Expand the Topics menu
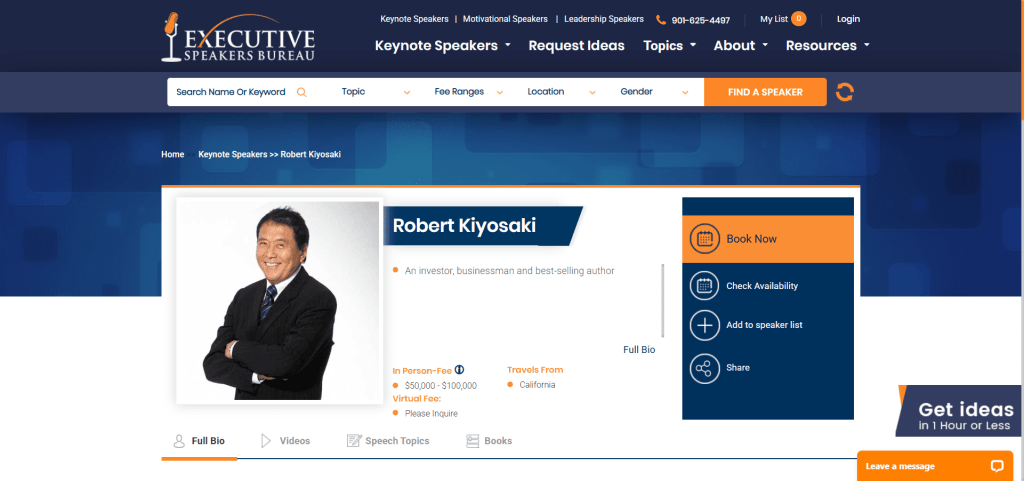 [x=669, y=46]
